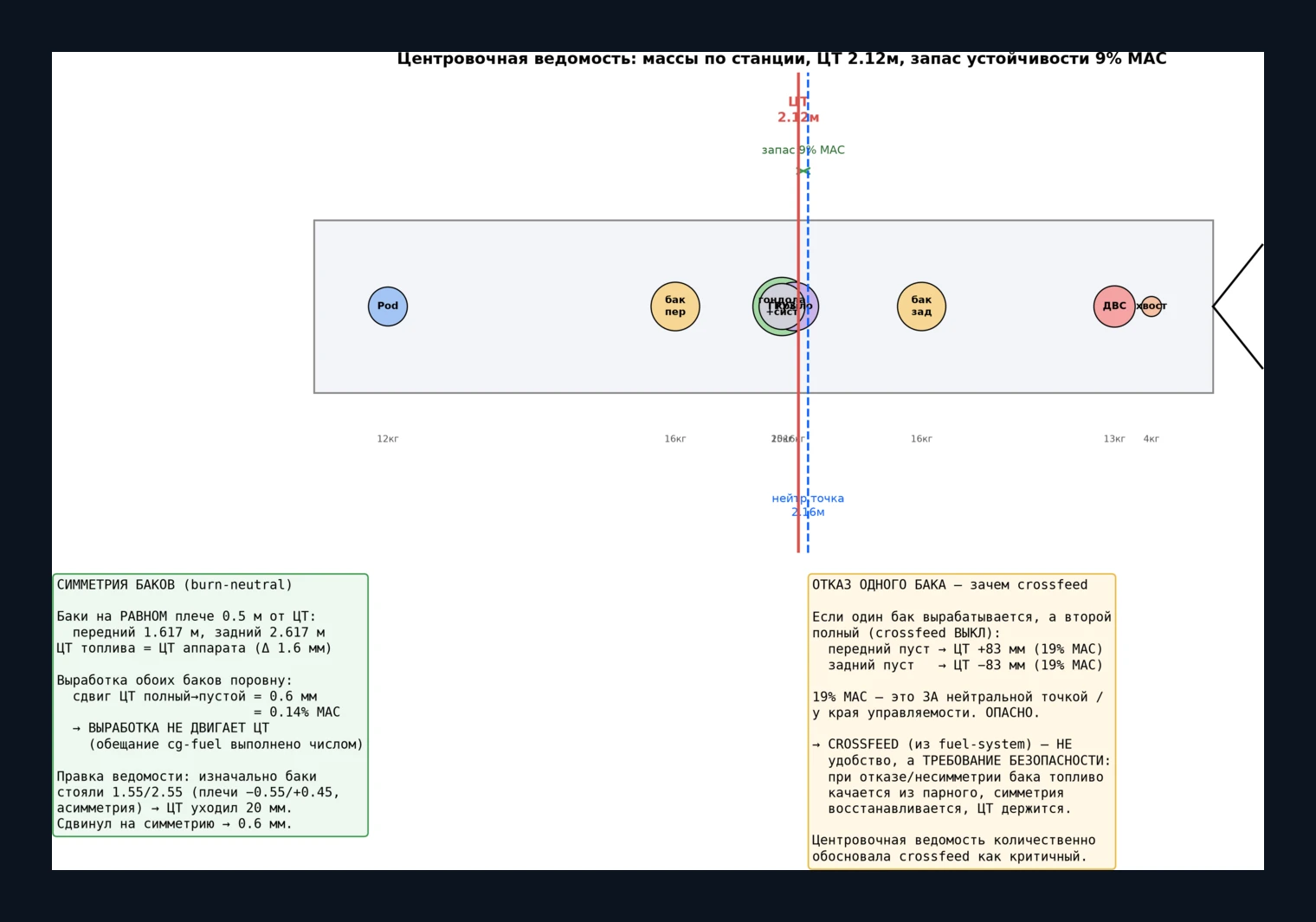Image resolution: width=1316 pixels, height=922 pixels.
Task: Click line 'Сдвинул на симметрию → 0.6 мм.'
Action: click(174, 824)
